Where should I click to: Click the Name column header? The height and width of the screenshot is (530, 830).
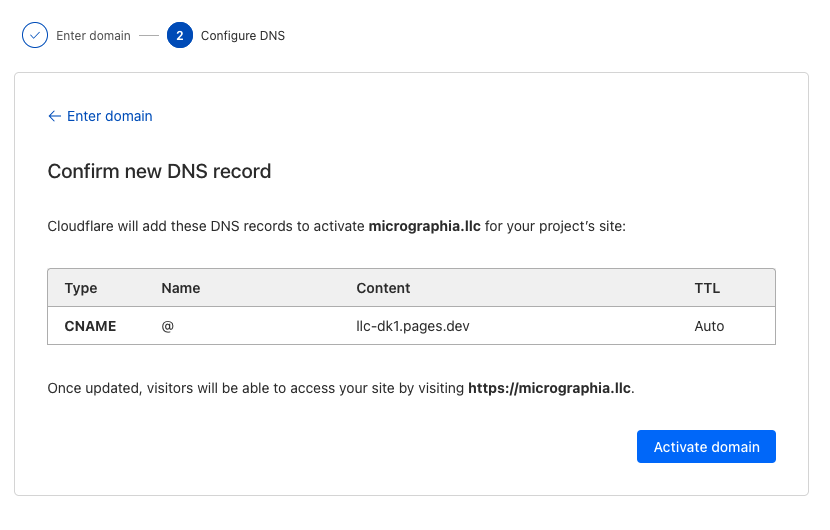[181, 288]
